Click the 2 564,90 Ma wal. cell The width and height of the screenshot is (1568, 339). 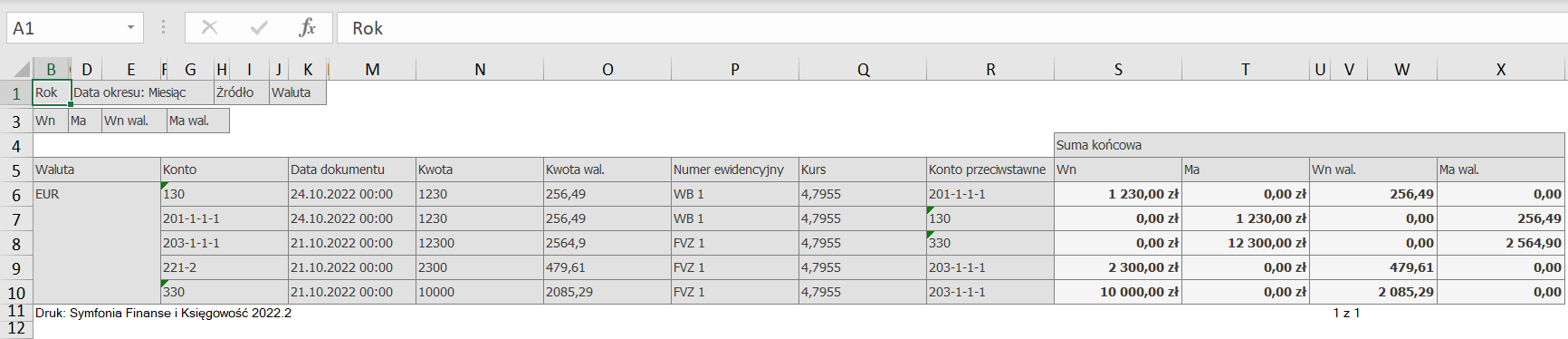pyautogui.click(x=1501, y=243)
